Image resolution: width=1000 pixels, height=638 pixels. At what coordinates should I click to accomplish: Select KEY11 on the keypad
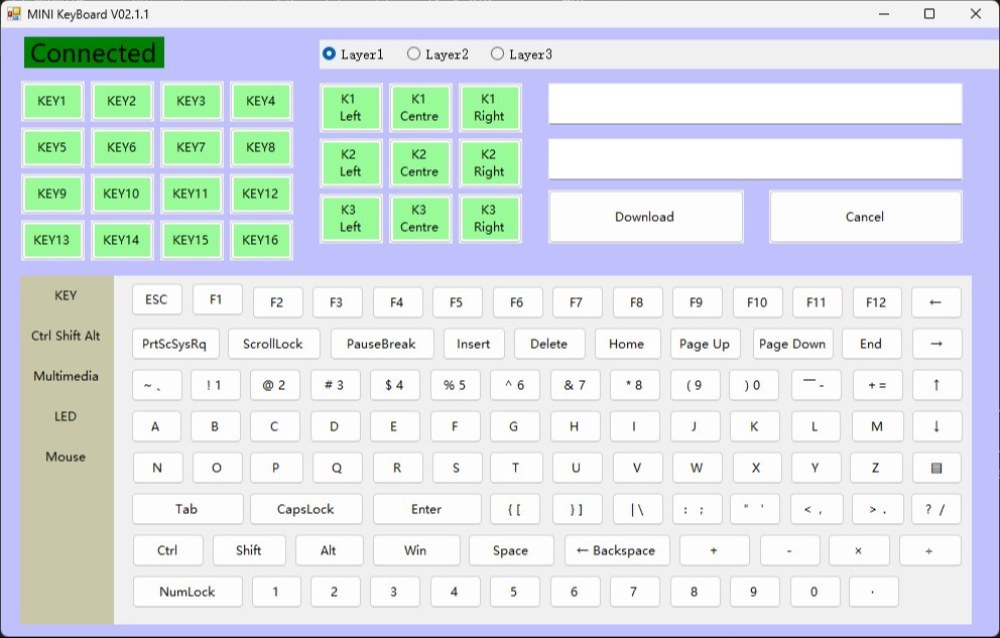click(191, 193)
